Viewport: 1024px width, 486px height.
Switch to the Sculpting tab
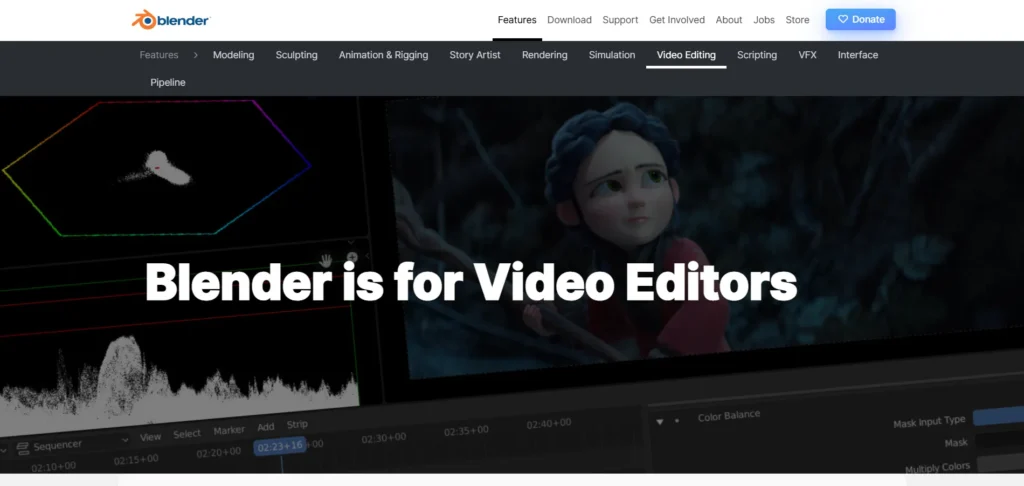point(296,55)
